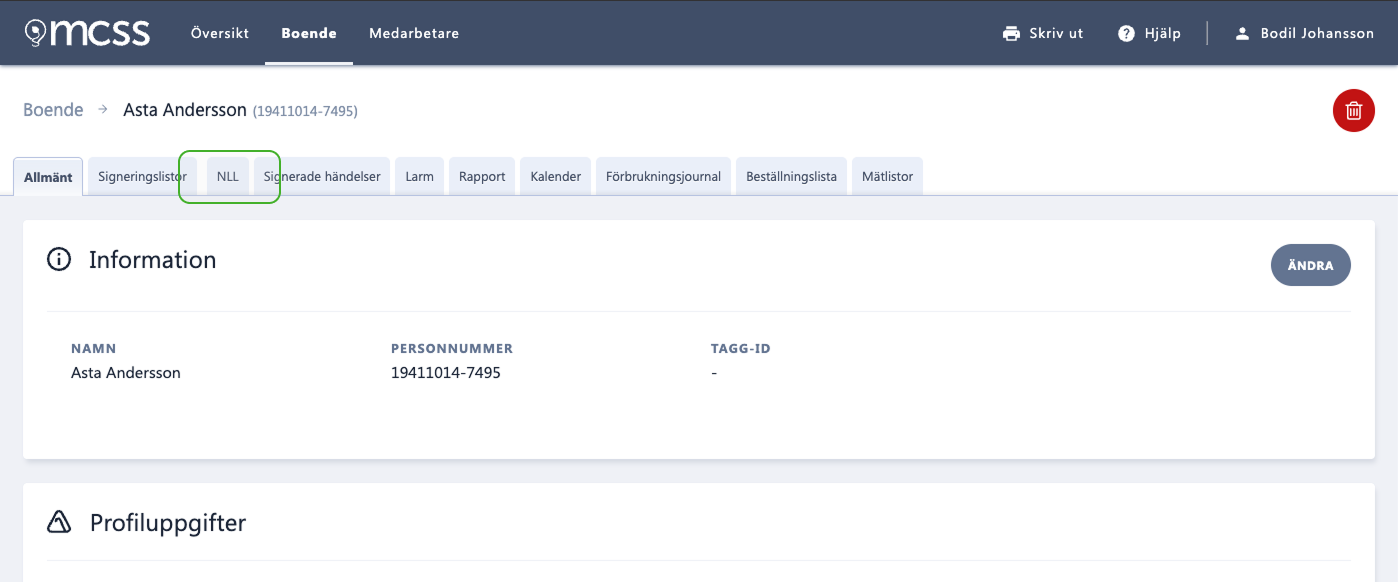Viewport: 1398px width, 582px height.
Task: Open the Rapport tab
Action: point(482,177)
